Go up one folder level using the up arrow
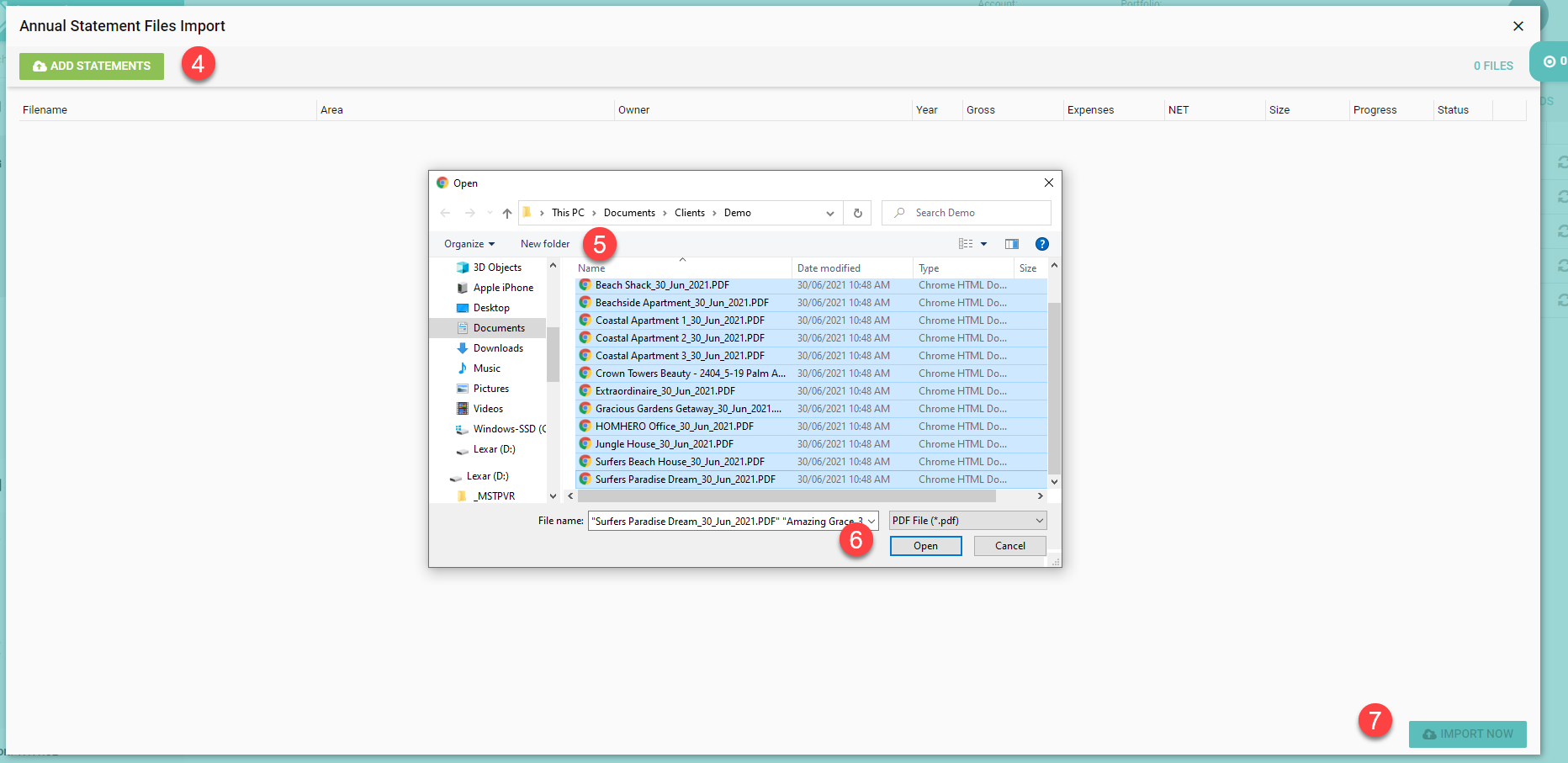This screenshot has height=763, width=1568. pos(506,213)
